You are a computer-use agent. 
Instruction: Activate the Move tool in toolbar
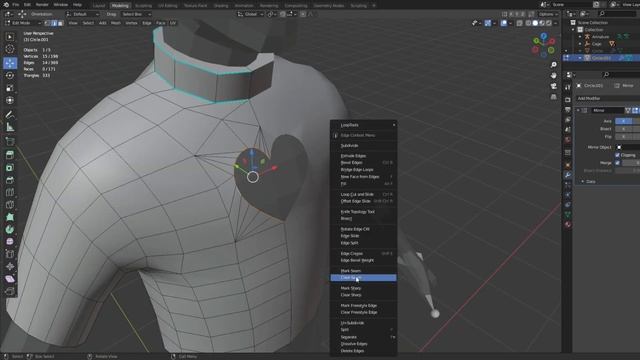10,63
